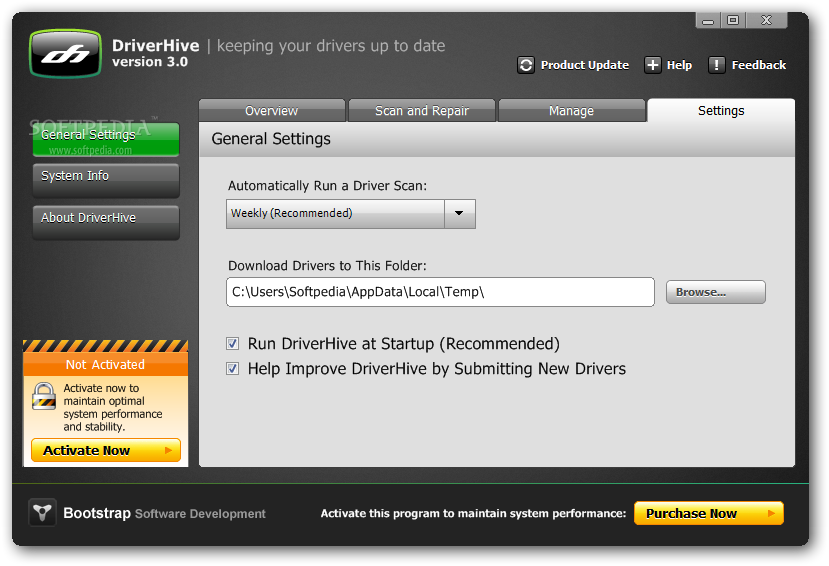Click the Browse... button
This screenshot has width=829, height=566.
715,292
